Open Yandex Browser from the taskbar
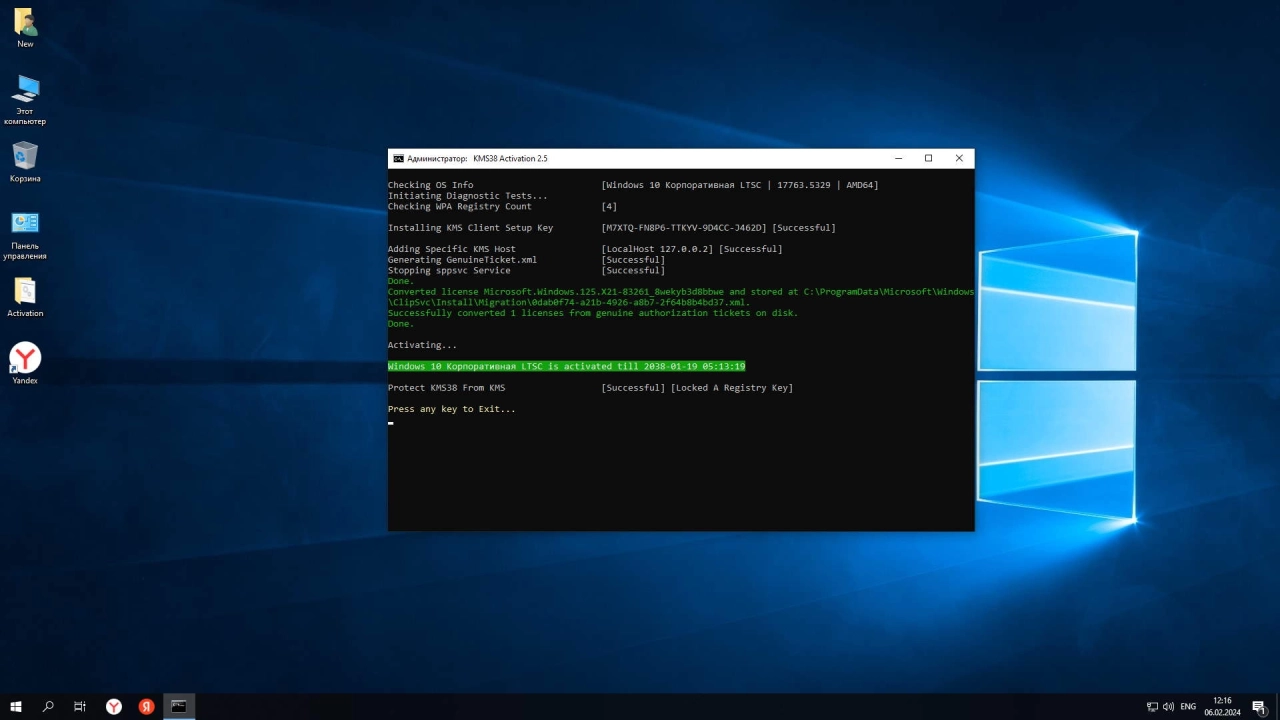Image resolution: width=1280 pixels, height=720 pixels. click(114, 706)
